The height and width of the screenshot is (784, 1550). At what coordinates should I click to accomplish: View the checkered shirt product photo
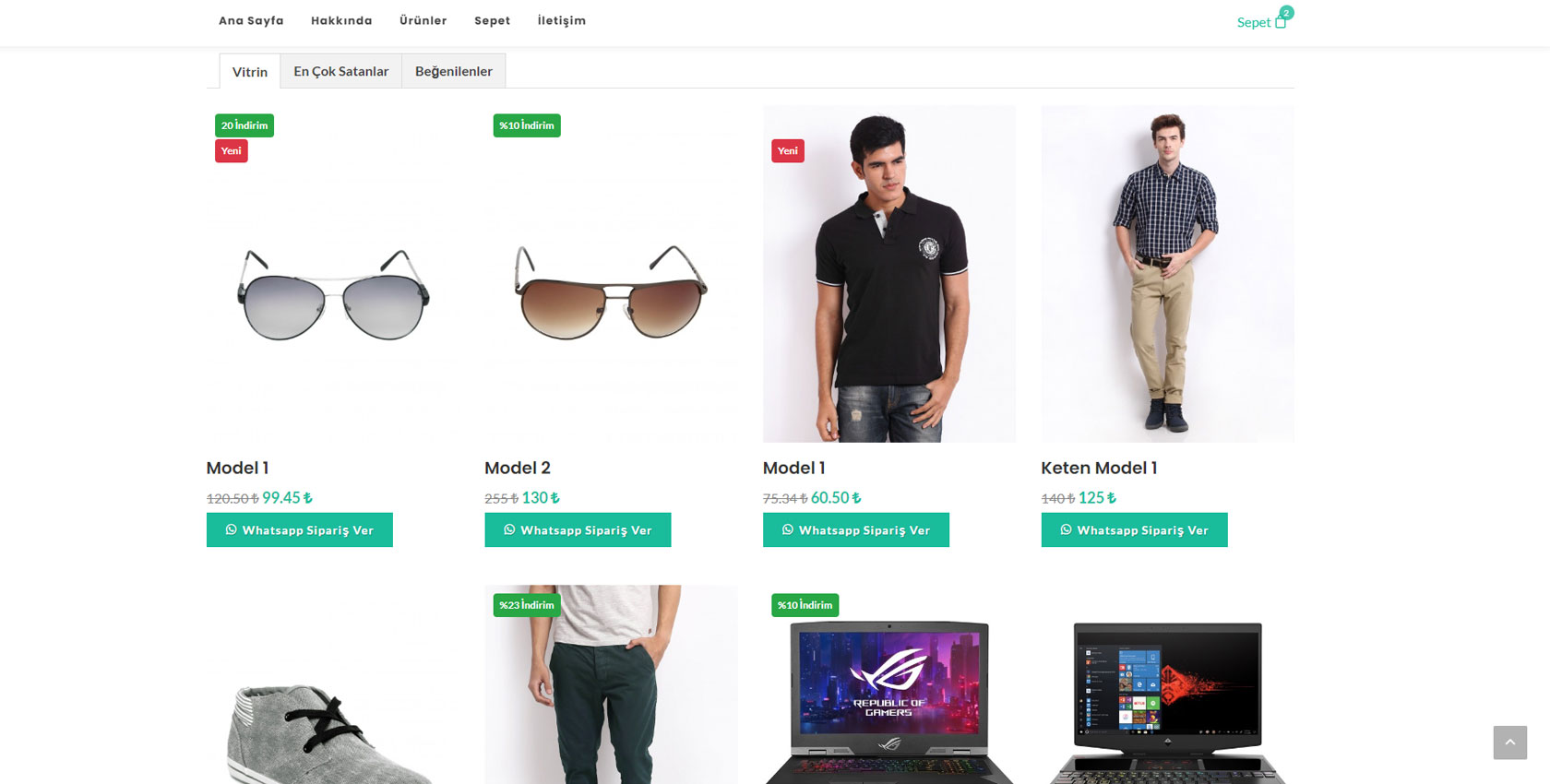coord(1167,274)
